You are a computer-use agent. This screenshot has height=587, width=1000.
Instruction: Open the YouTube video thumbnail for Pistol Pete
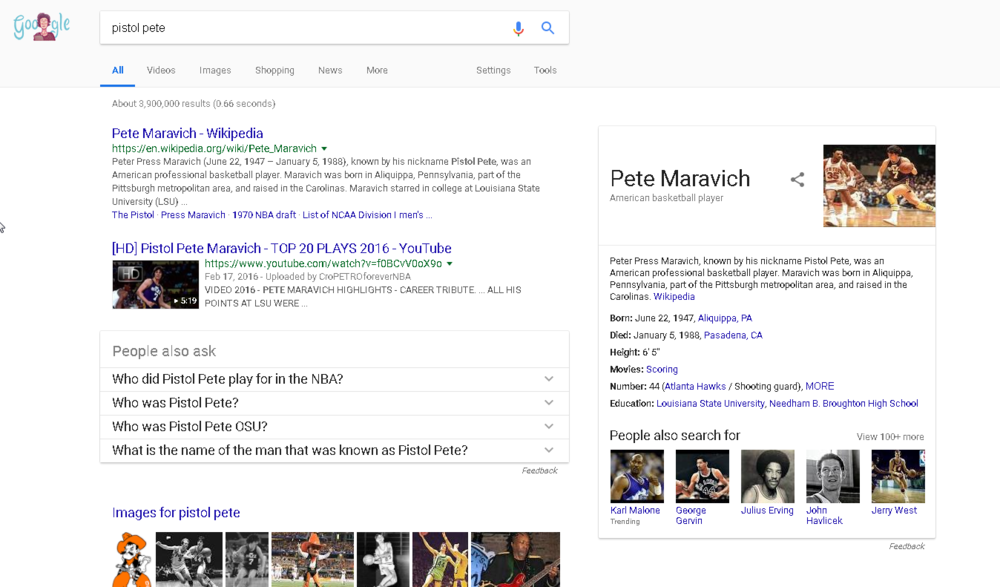pyautogui.click(x=155, y=284)
